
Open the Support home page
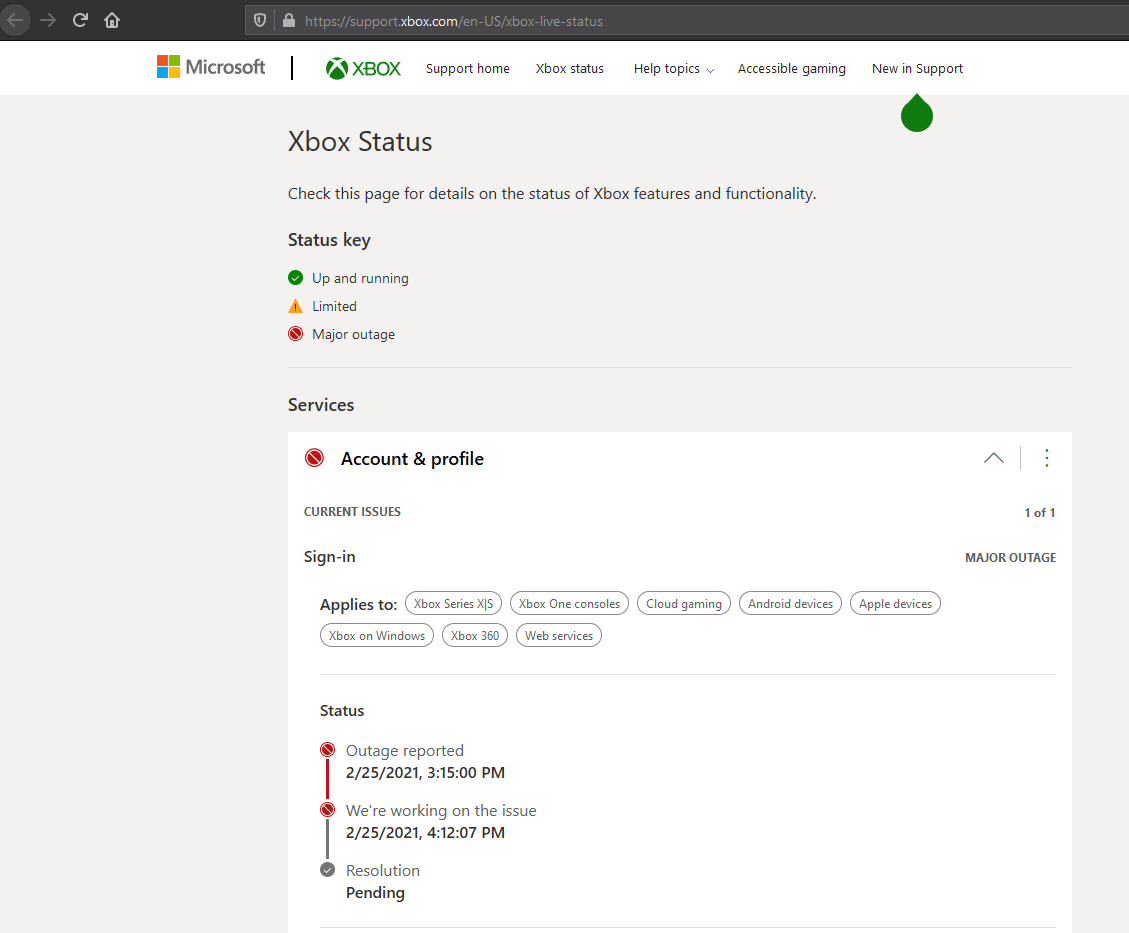[x=467, y=68]
